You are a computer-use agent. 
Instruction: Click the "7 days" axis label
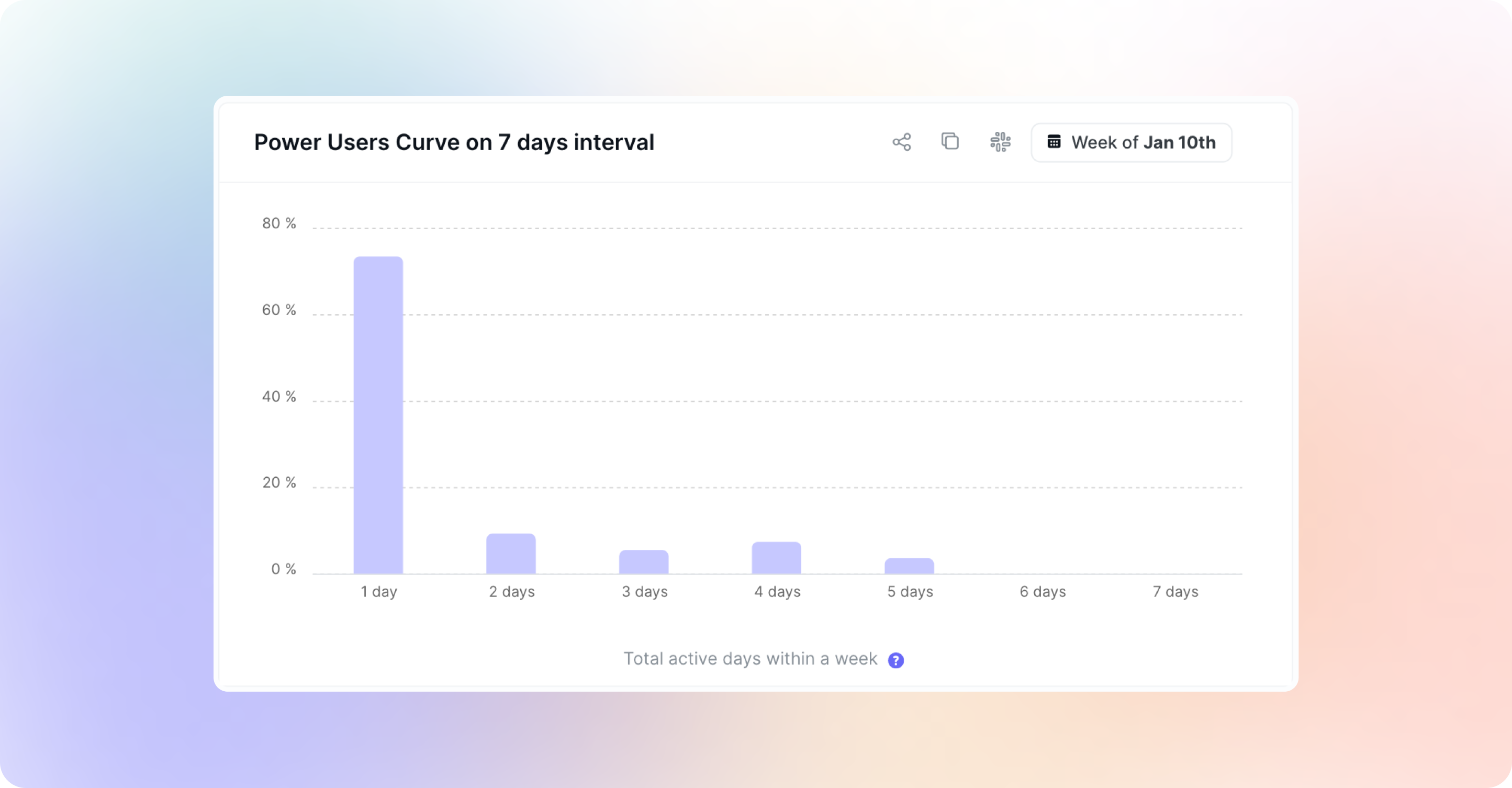1175,591
